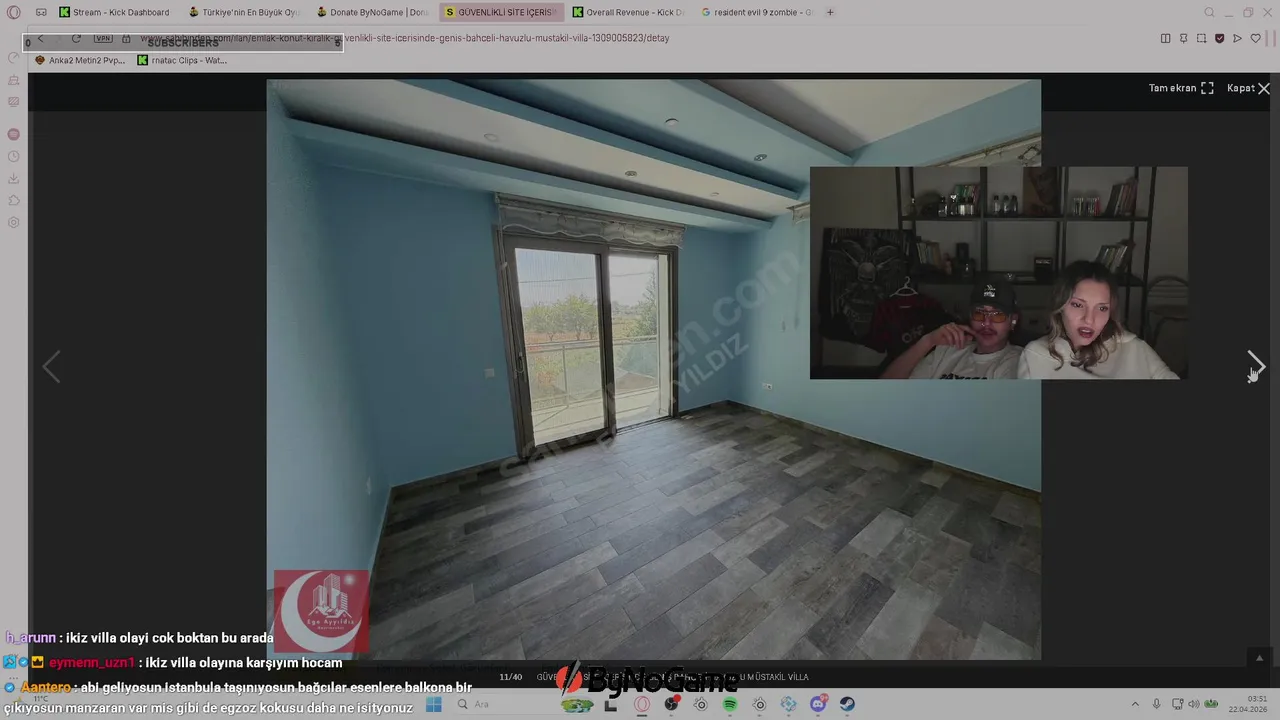Close the gallery with Kapat

pyautogui.click(x=1248, y=88)
